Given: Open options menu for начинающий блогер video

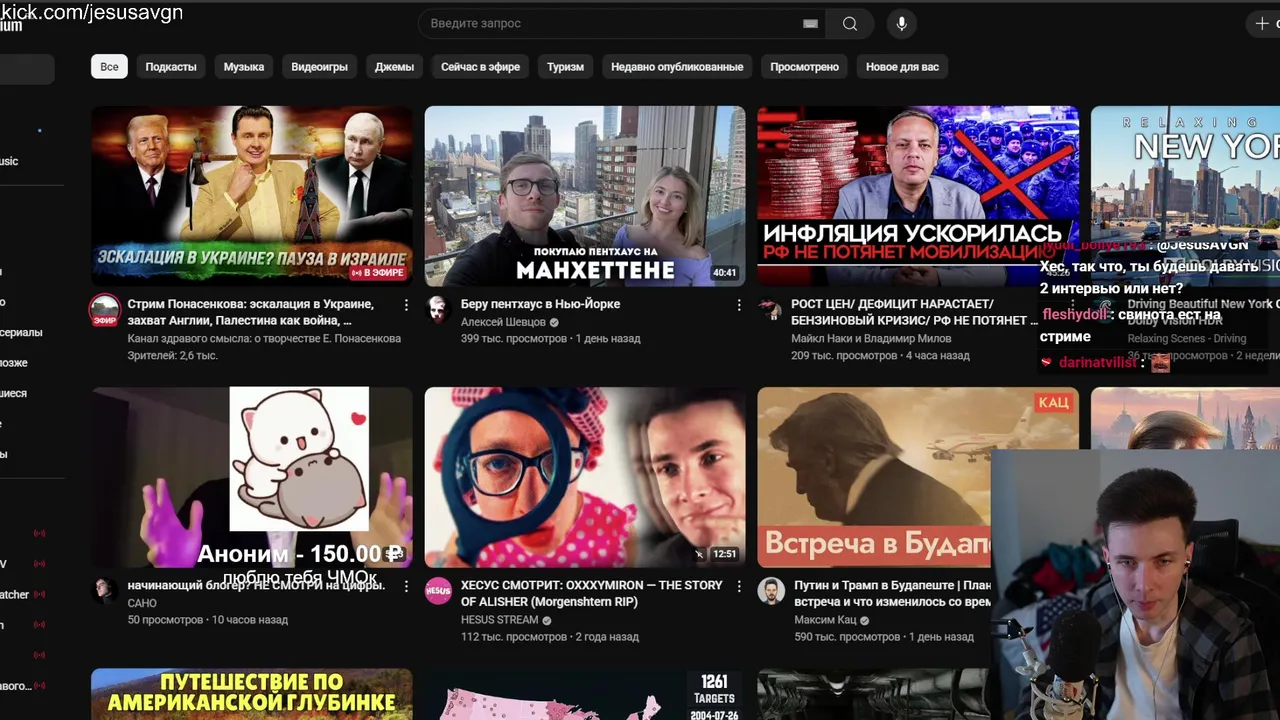Looking at the screenshot, I should pyautogui.click(x=406, y=586).
